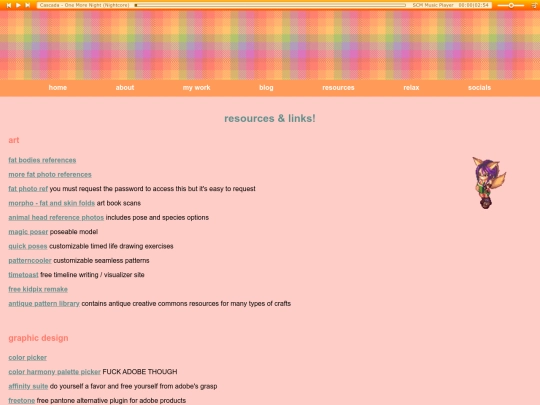Image resolution: width=540 pixels, height=405 pixels.
Task: Click the fox character pixel sprite
Action: point(489,183)
